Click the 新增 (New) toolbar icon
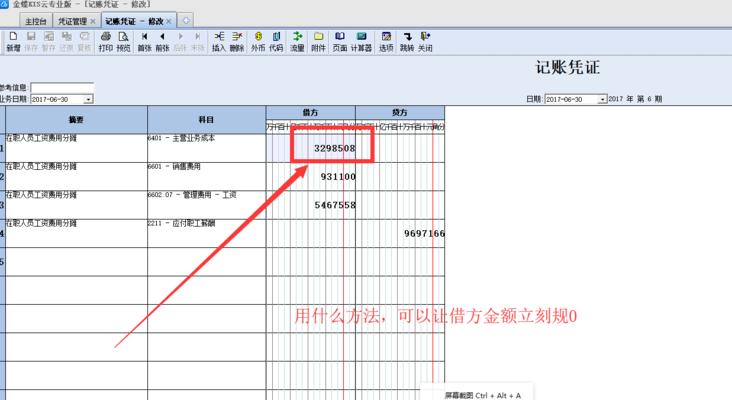Image resolution: width=732 pixels, height=400 pixels. click(13, 42)
